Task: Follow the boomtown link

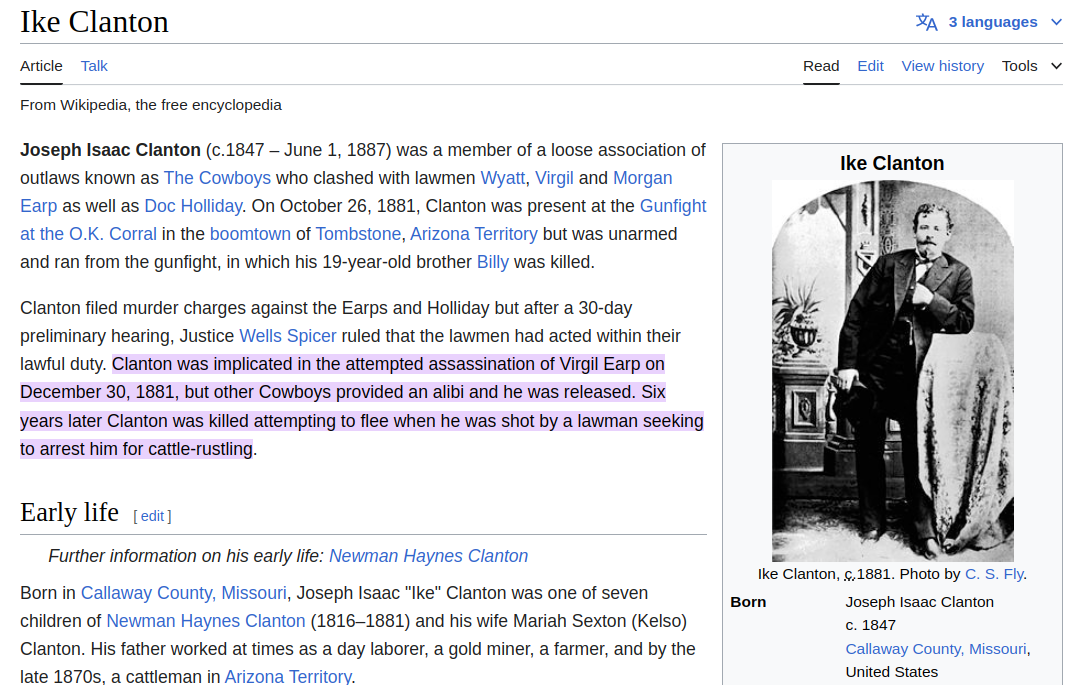Action: (250, 234)
